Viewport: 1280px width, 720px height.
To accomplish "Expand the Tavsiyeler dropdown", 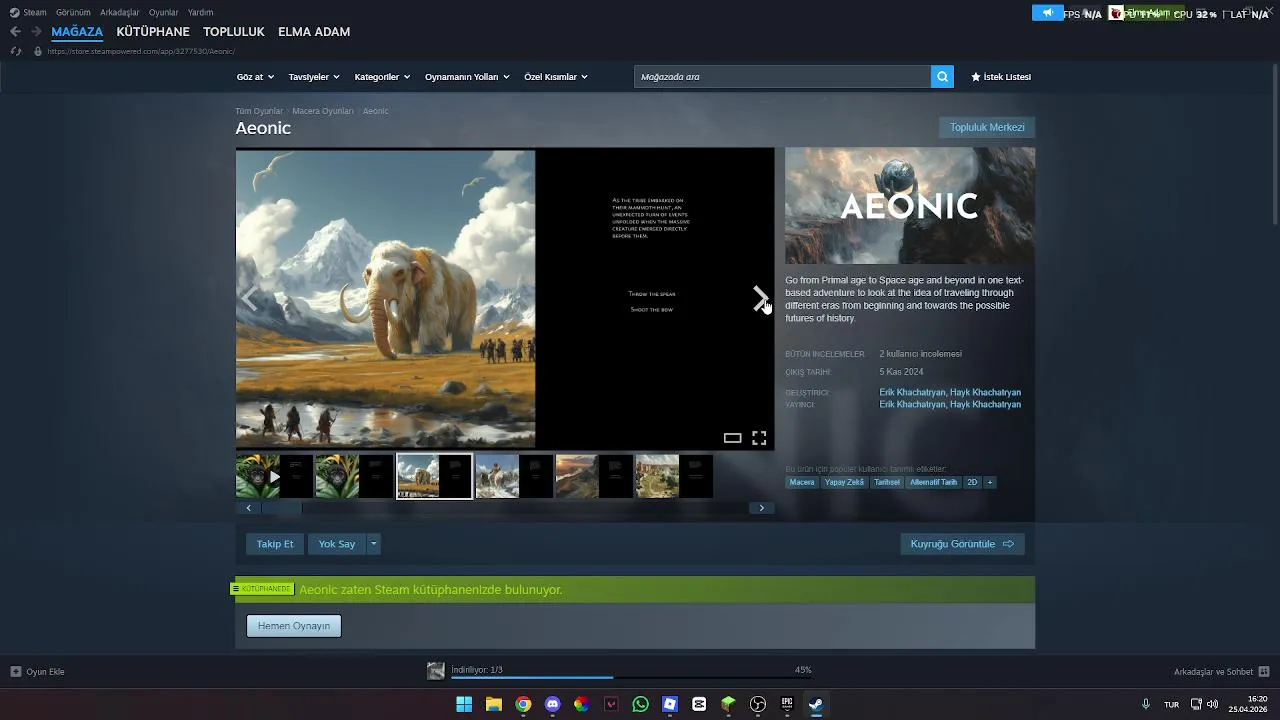I will point(314,77).
